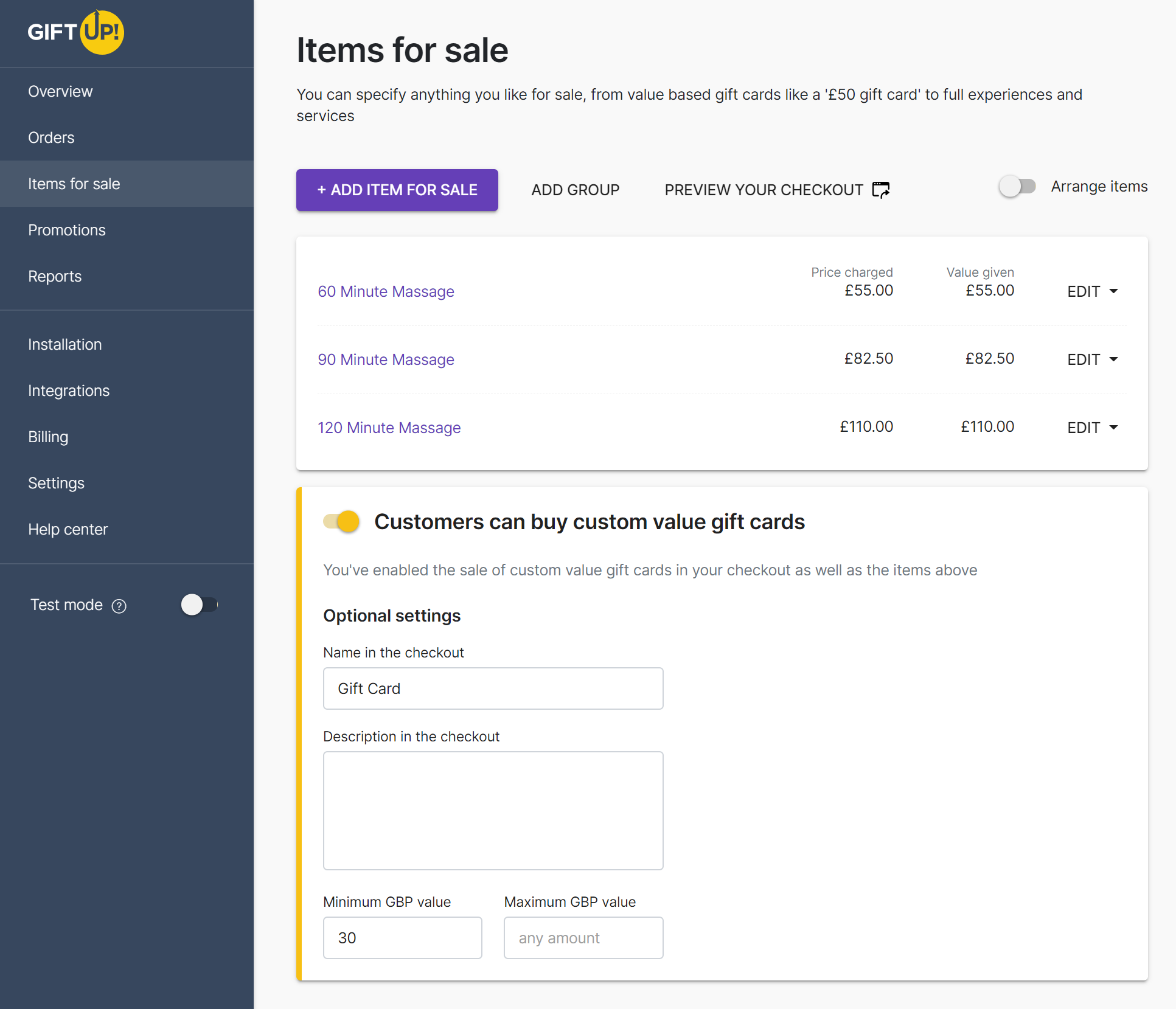Click the Gift Up! logo

(76, 32)
